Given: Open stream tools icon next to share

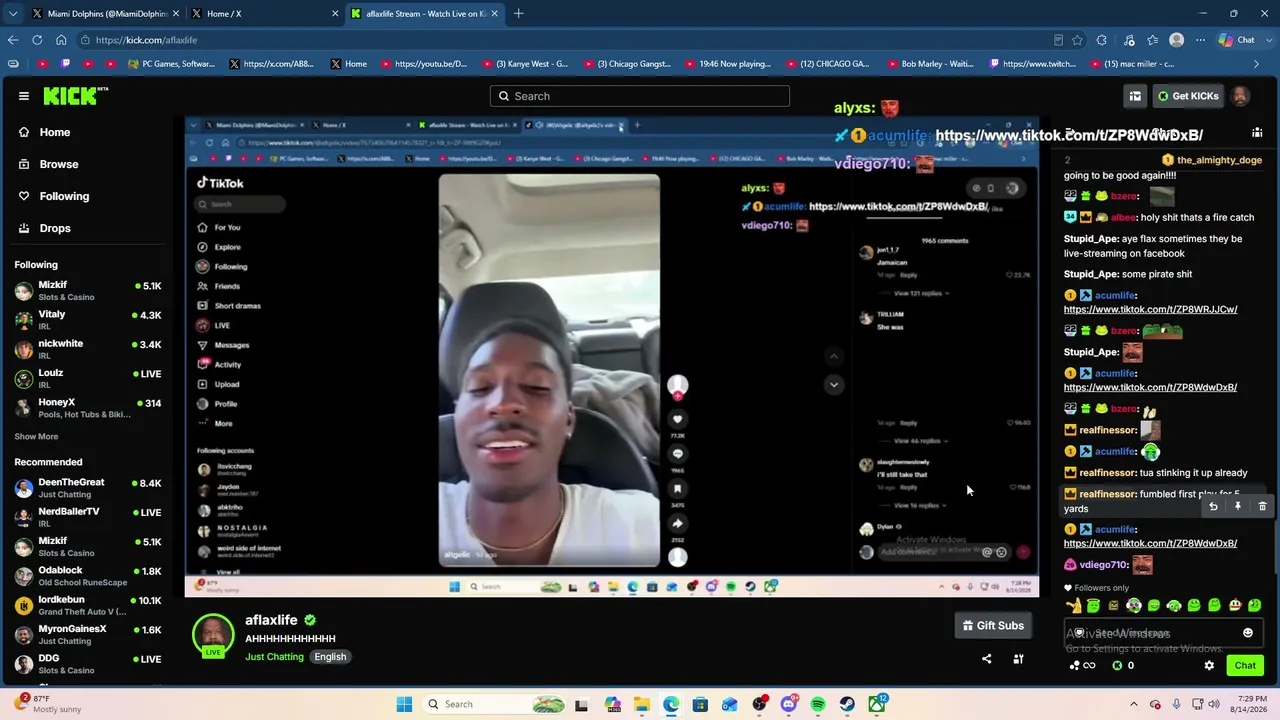Looking at the screenshot, I should pos(1018,659).
